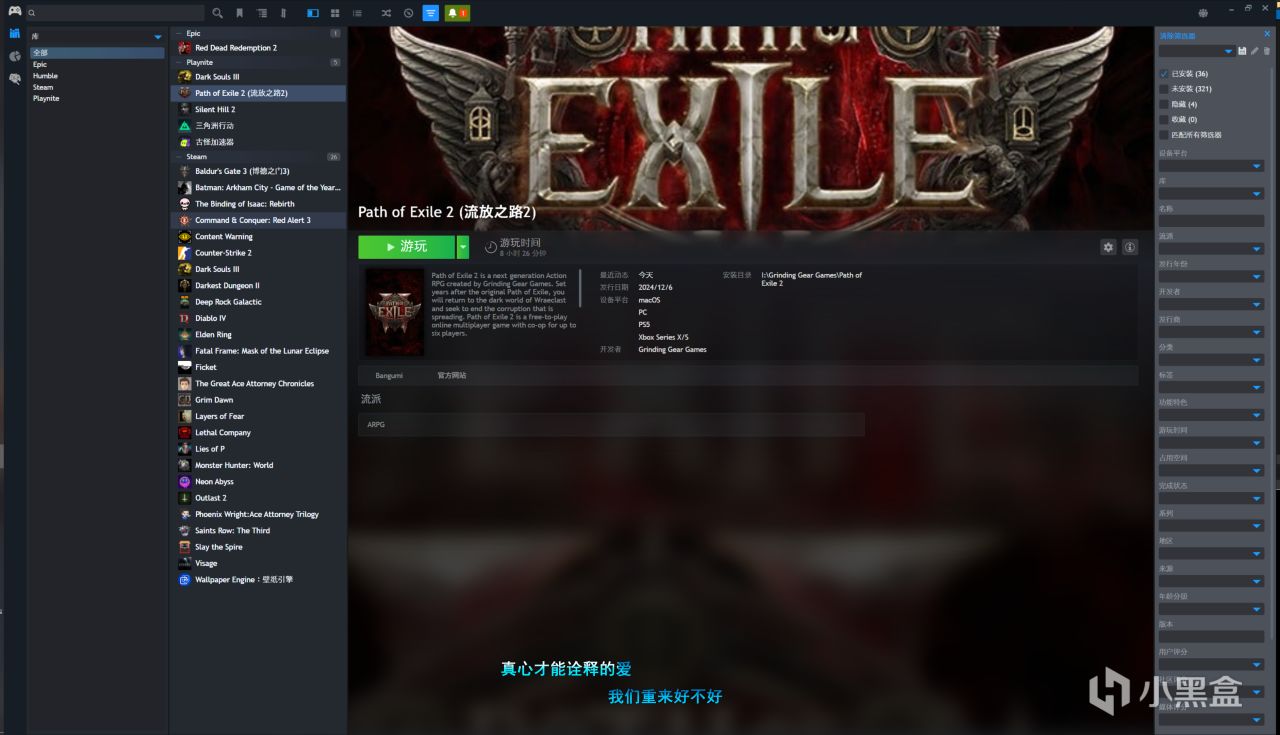1280x735 pixels.
Task: Open the 标签 filter dropdown
Action: coord(1211,387)
